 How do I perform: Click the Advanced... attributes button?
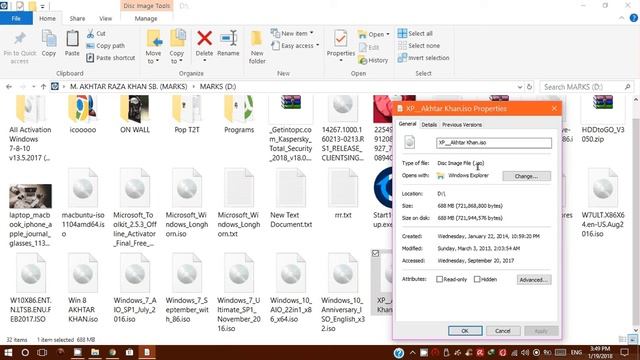[x=533, y=280]
